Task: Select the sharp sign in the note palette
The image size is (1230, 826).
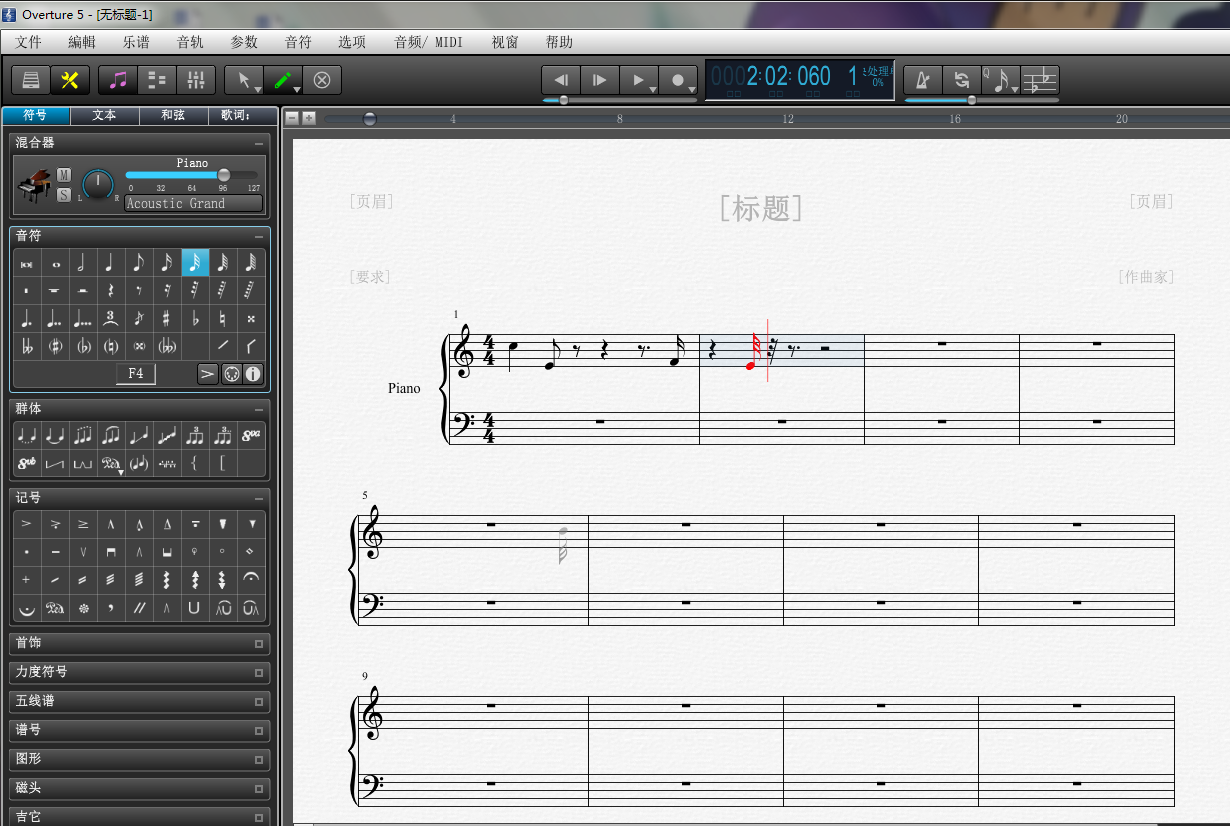Action: coord(166,318)
